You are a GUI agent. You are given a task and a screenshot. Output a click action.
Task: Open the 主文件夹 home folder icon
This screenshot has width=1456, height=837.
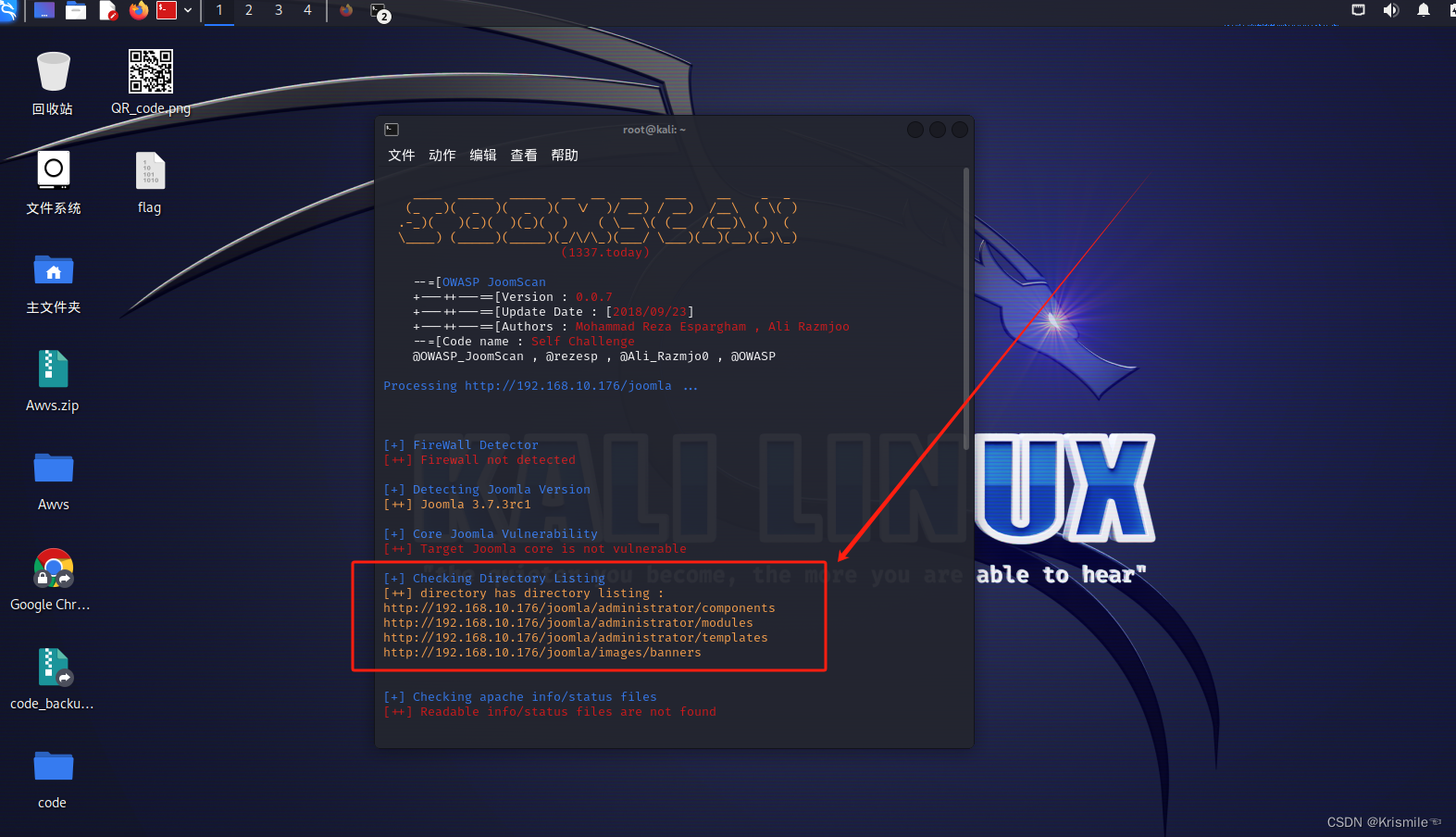tap(53, 282)
